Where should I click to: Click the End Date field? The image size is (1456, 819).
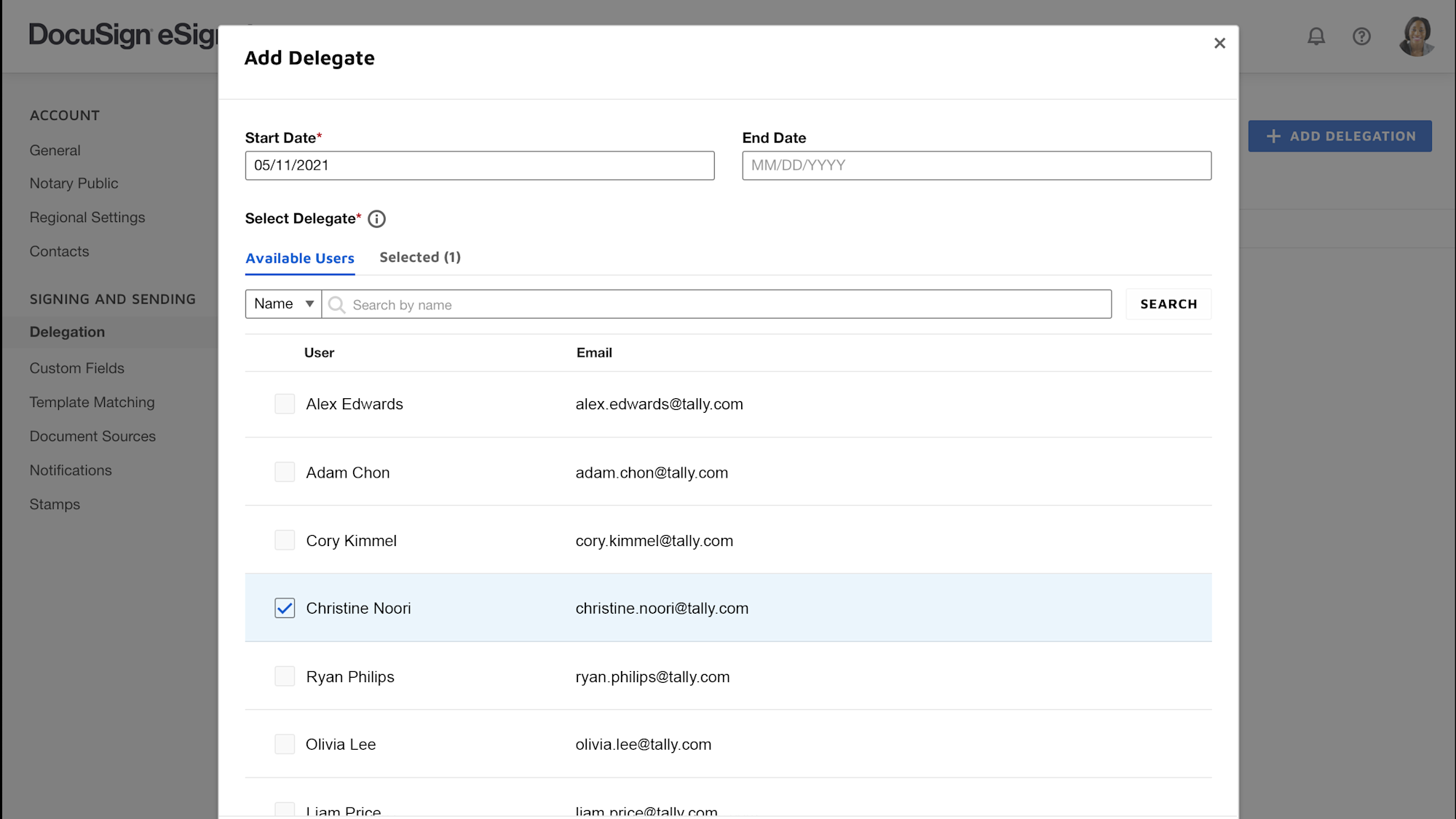(976, 165)
